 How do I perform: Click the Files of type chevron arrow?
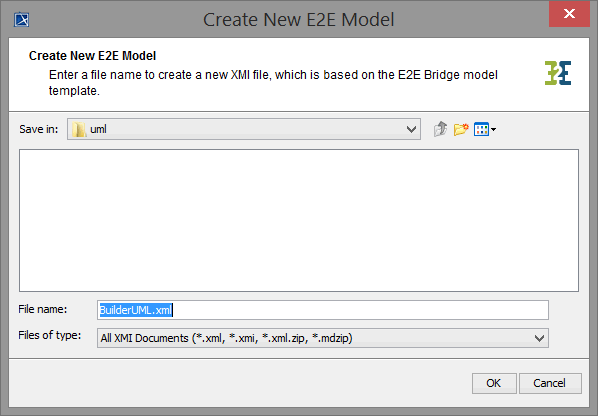point(539,338)
